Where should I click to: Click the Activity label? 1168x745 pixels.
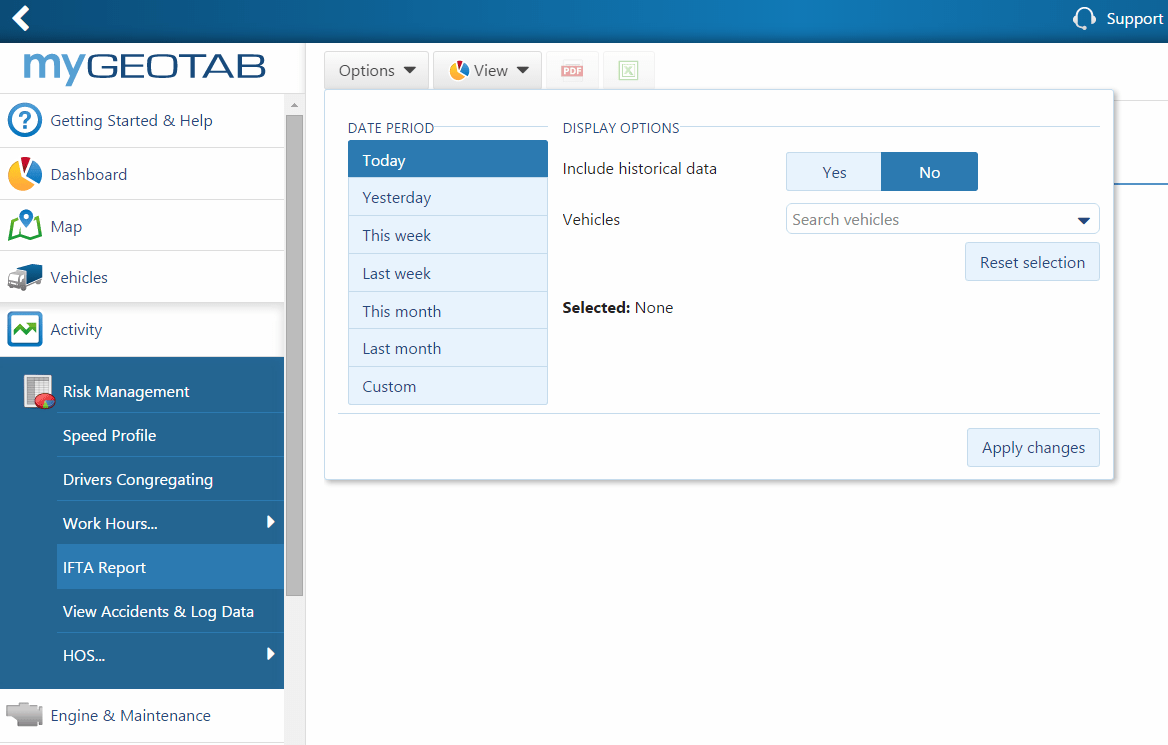click(x=76, y=329)
